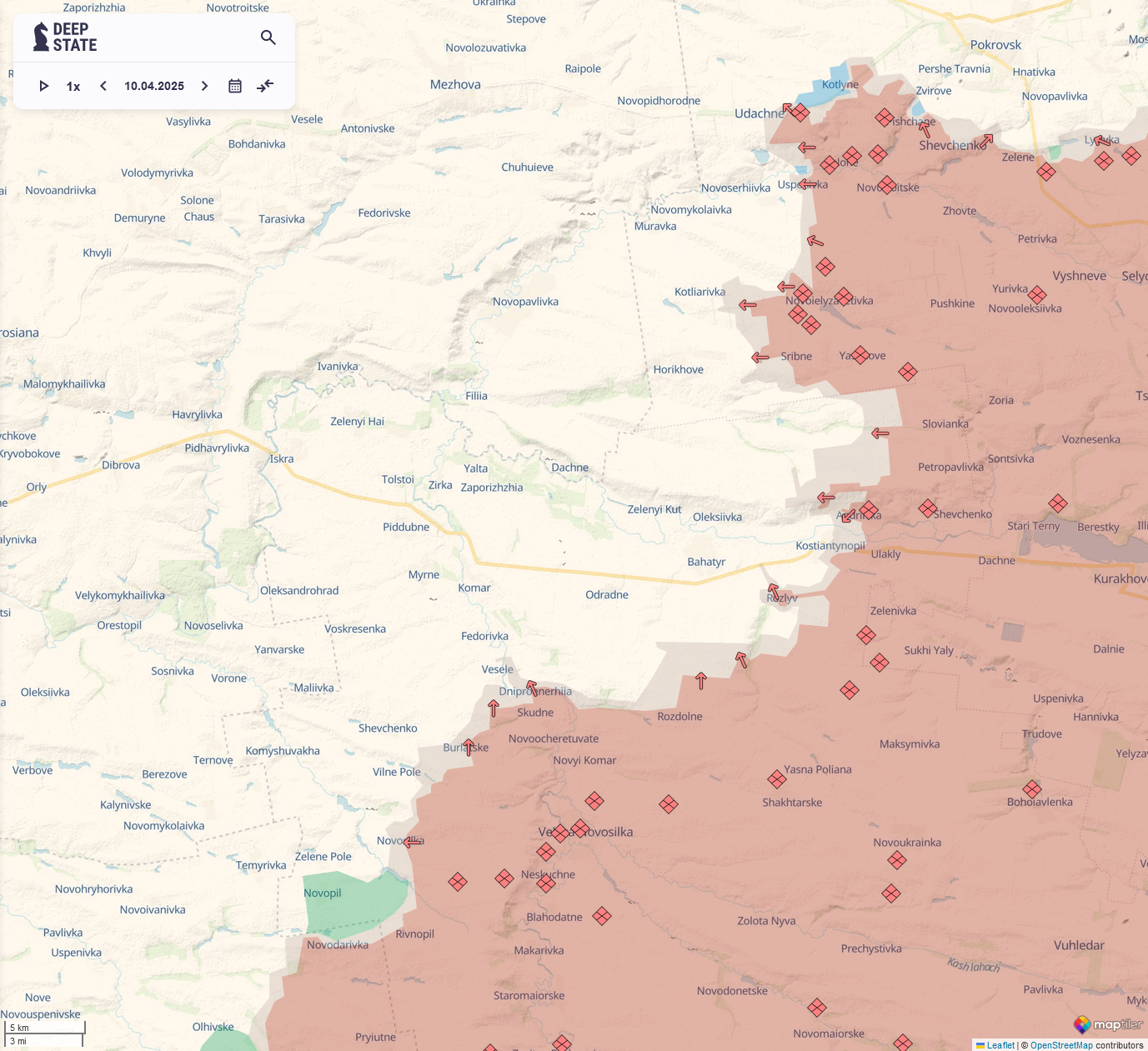Click the unit marker at Yasna Poliana
The height and width of the screenshot is (1051, 1148).
point(777,779)
